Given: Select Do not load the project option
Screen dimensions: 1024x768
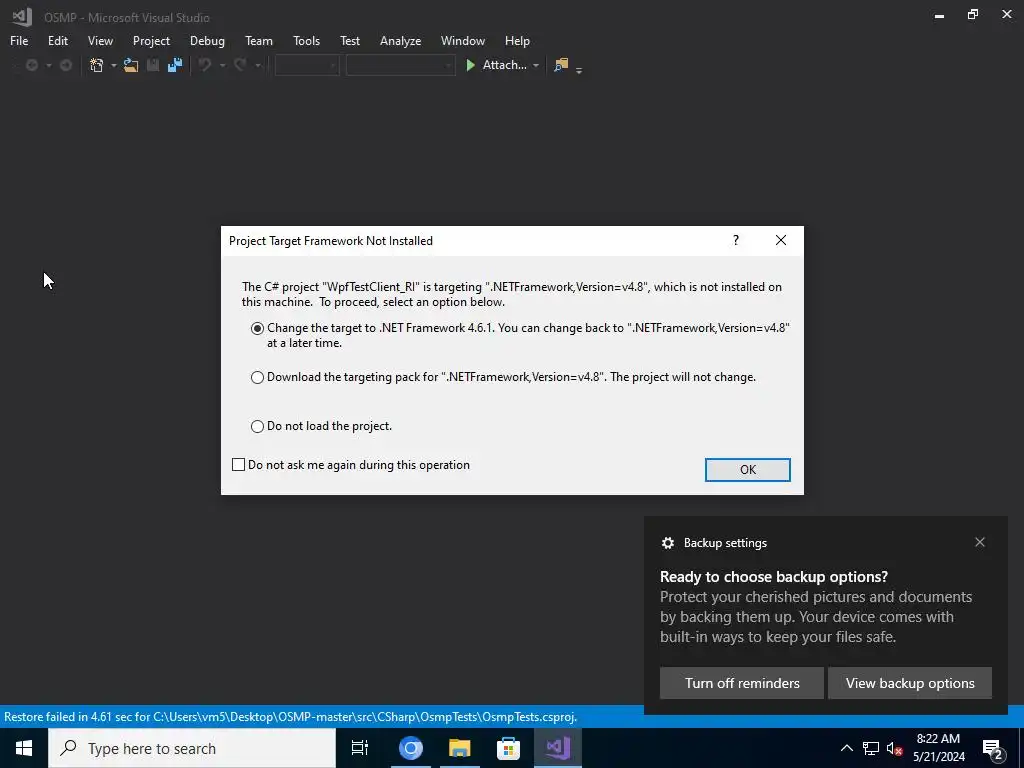Looking at the screenshot, I should coord(257,426).
